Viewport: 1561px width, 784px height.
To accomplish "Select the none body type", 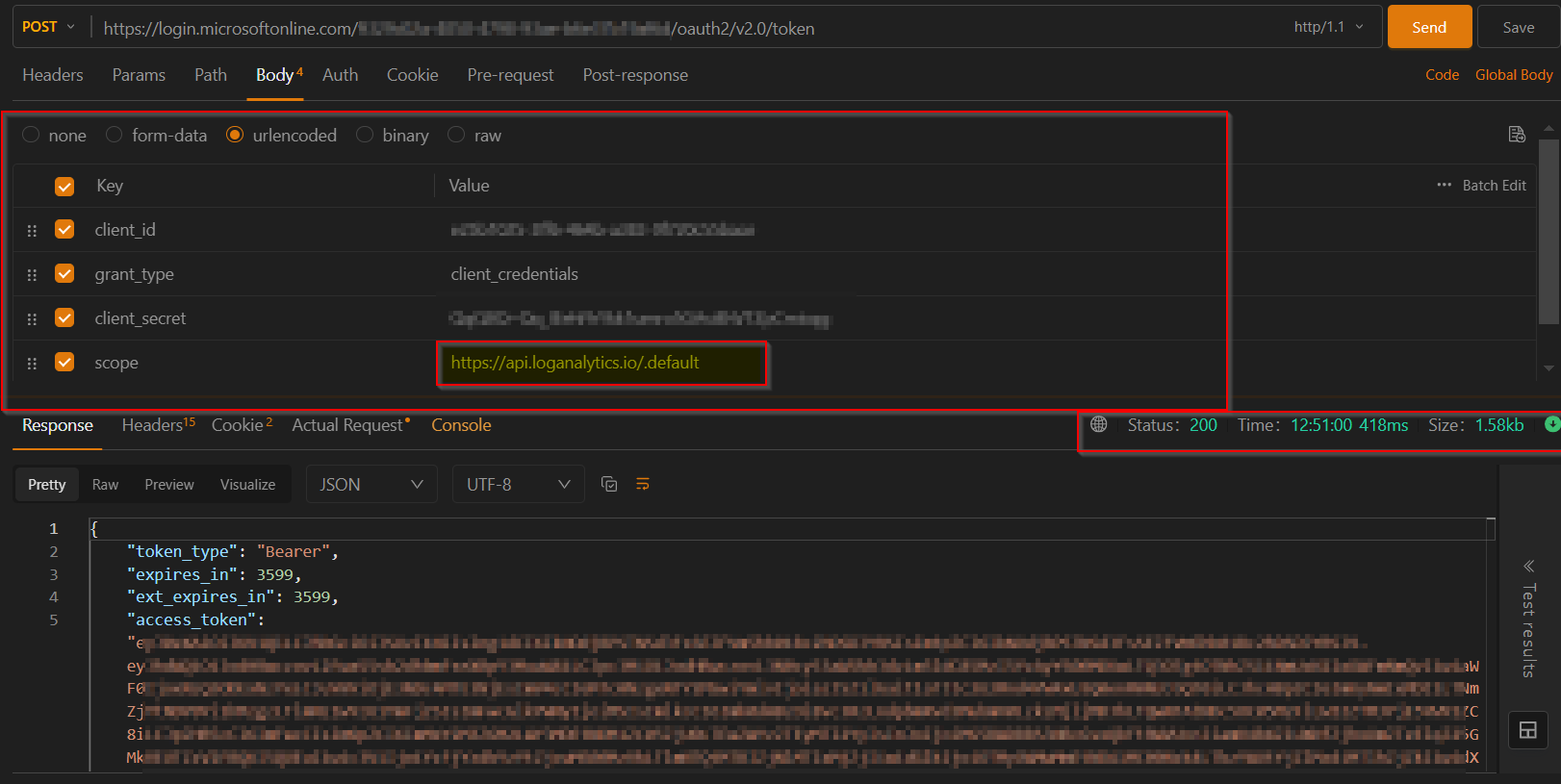I will coord(32,135).
